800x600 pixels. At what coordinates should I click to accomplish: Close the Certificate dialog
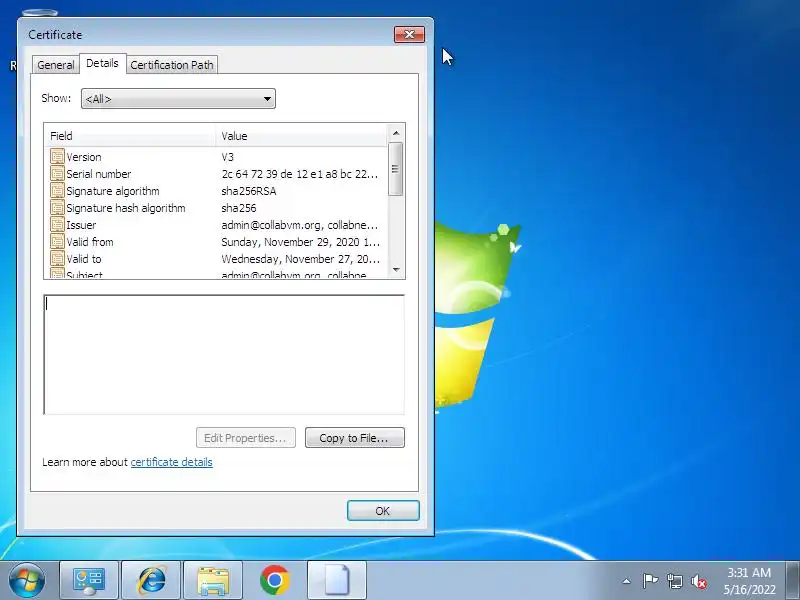[409, 34]
